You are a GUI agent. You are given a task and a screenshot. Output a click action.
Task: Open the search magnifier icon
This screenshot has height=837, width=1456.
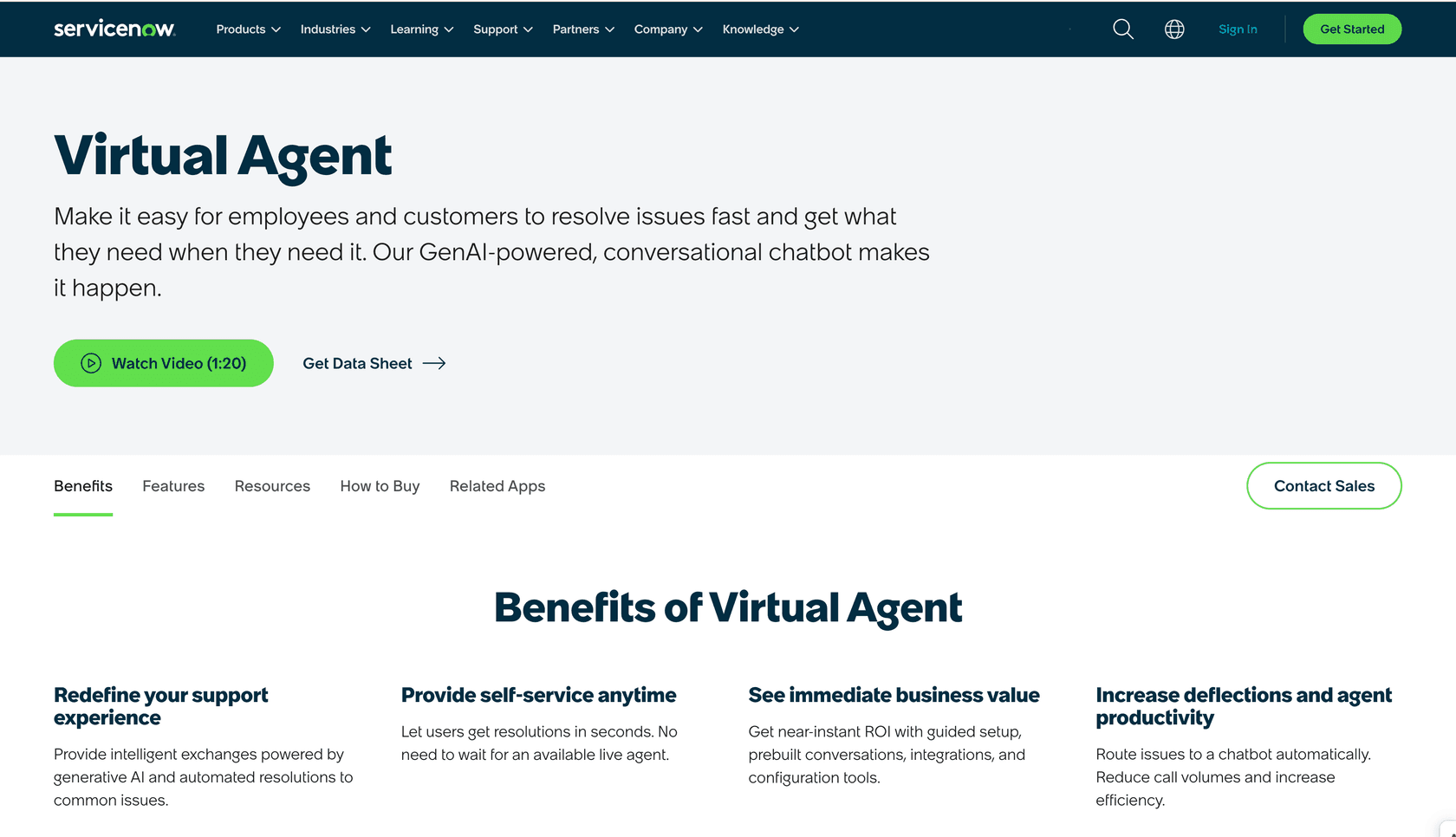(1123, 29)
